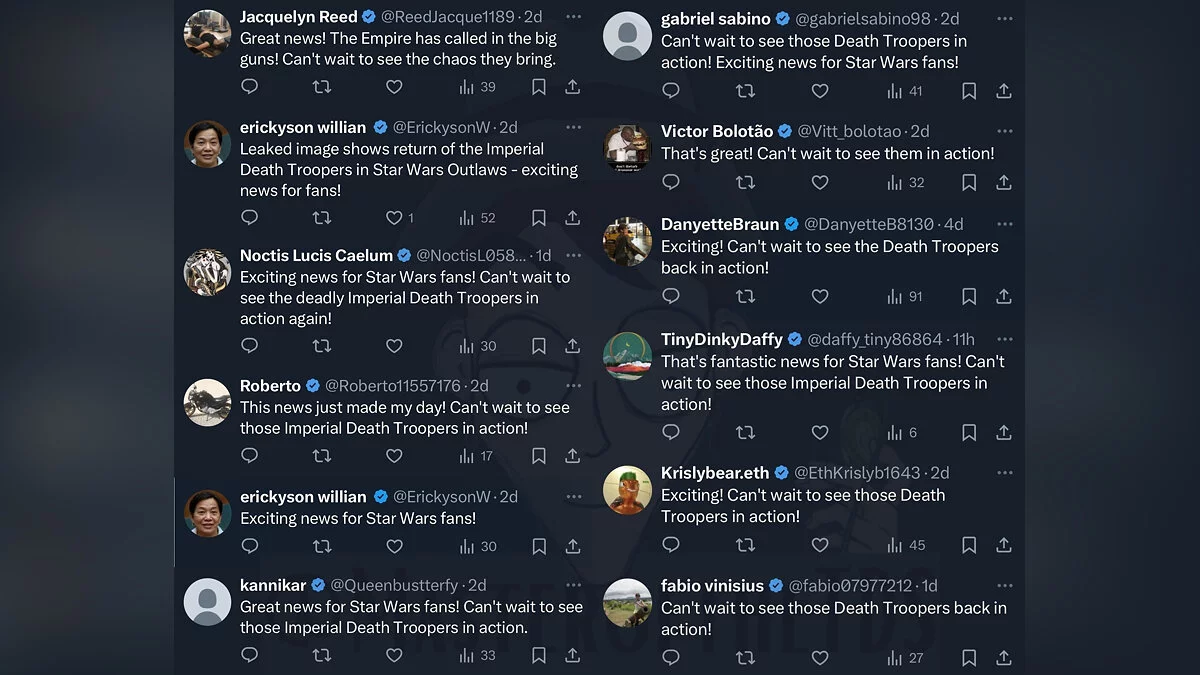Open more options menu on TinyDinkyDaffy's tweet
This screenshot has height=675, width=1200.
[x=1004, y=339]
